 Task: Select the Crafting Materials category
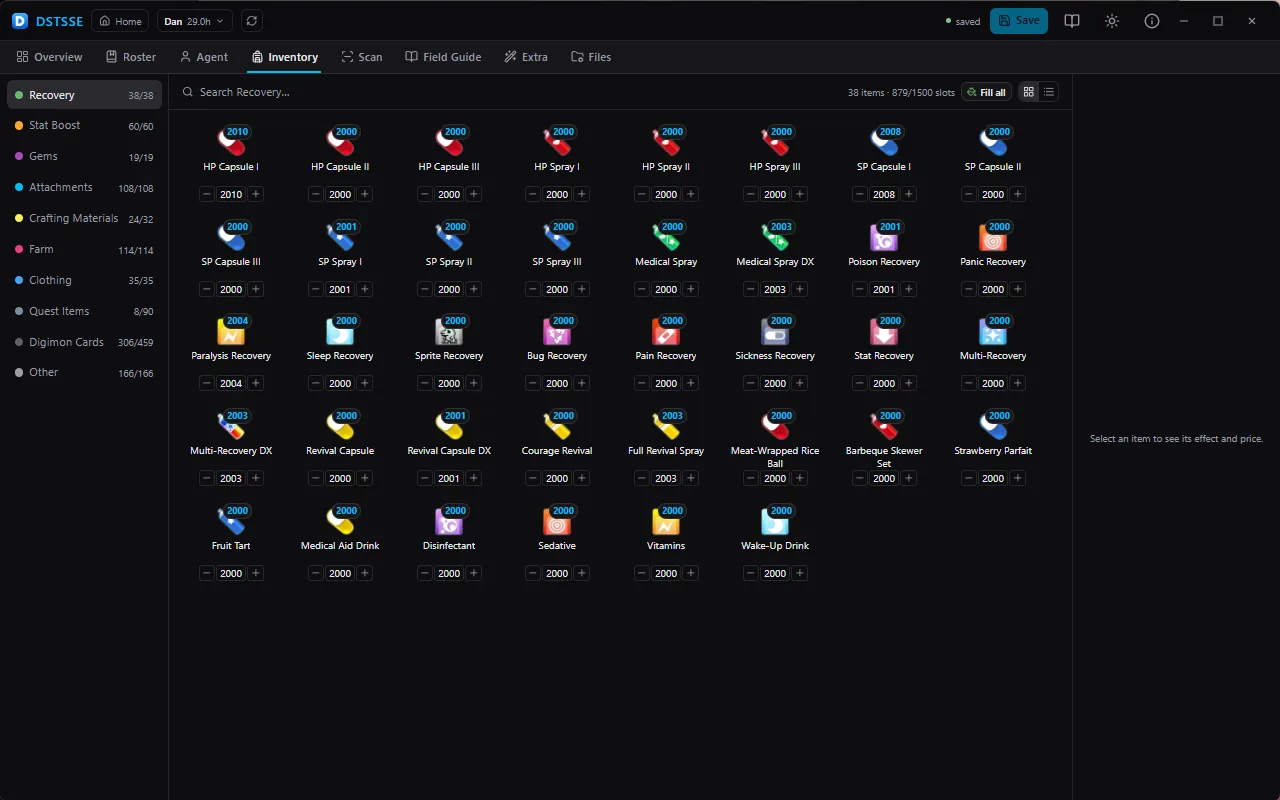click(x=84, y=218)
